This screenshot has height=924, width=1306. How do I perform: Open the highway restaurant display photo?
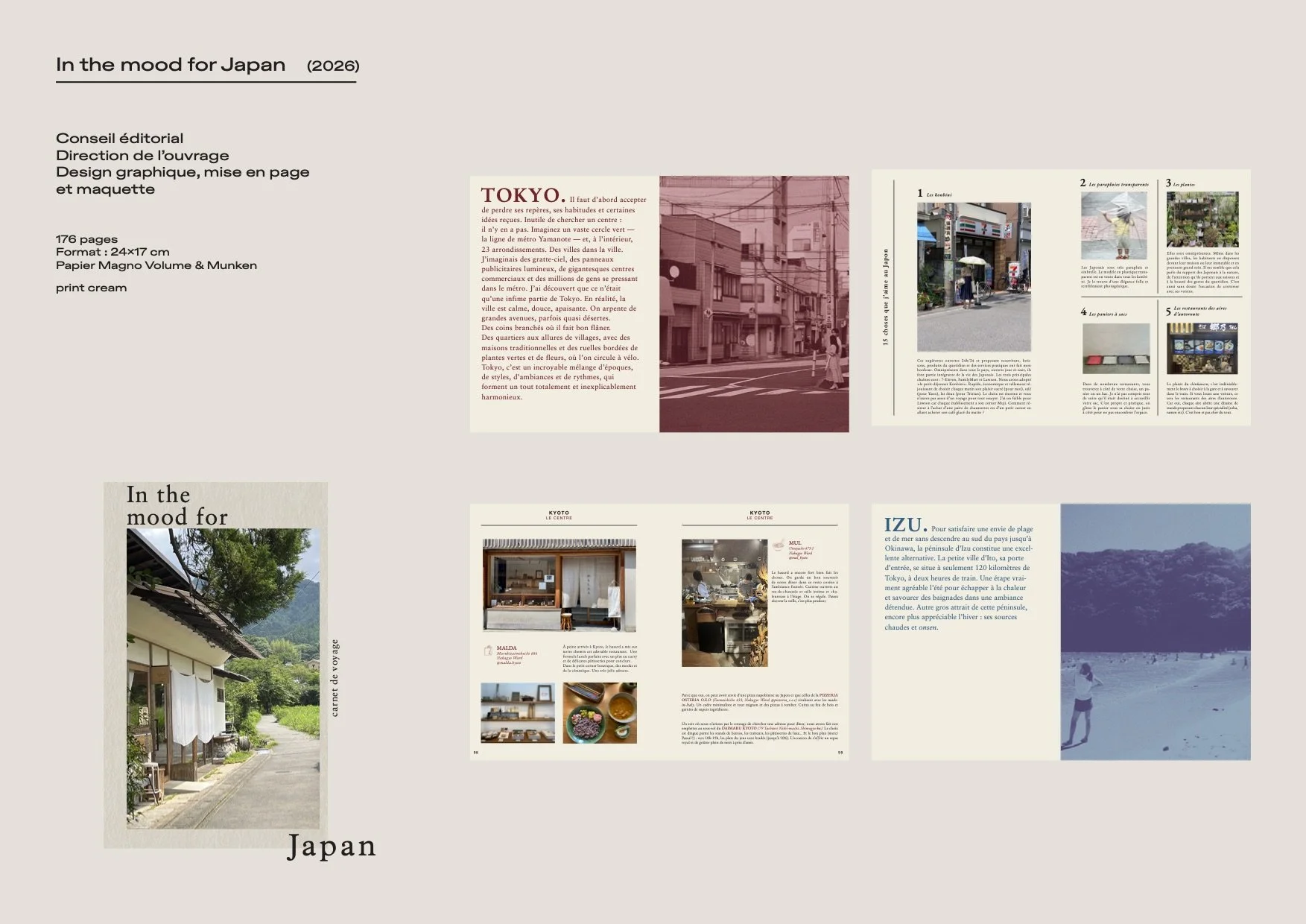point(1202,349)
